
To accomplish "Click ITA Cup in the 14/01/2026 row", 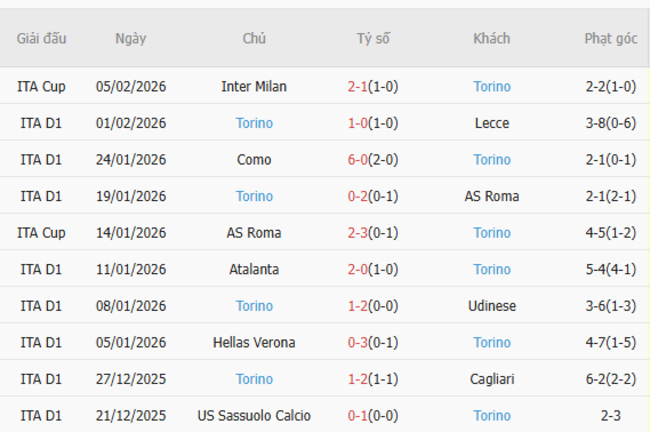I will (x=42, y=233).
